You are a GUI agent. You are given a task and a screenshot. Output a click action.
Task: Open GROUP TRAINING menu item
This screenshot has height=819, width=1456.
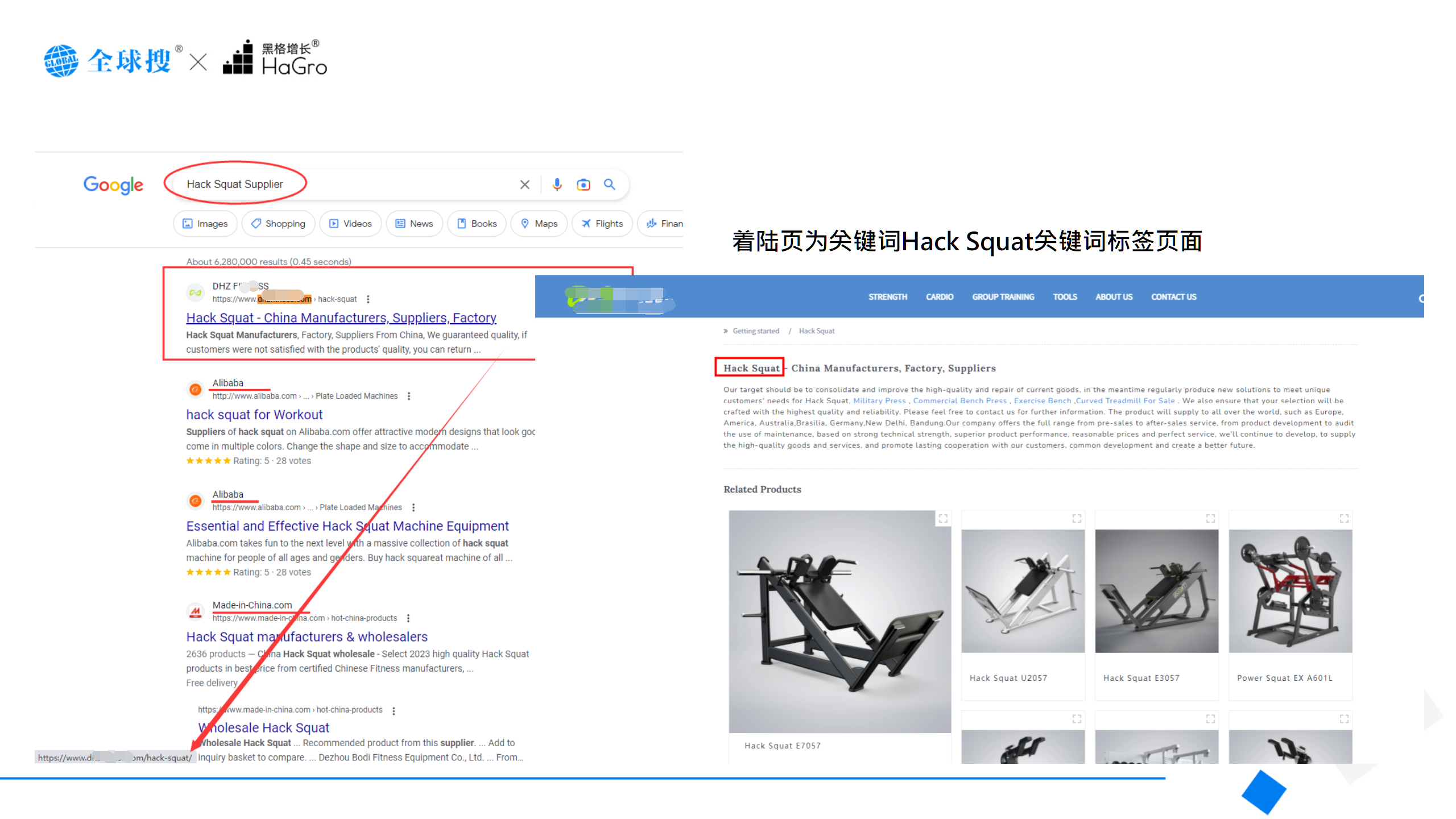pos(1003,297)
